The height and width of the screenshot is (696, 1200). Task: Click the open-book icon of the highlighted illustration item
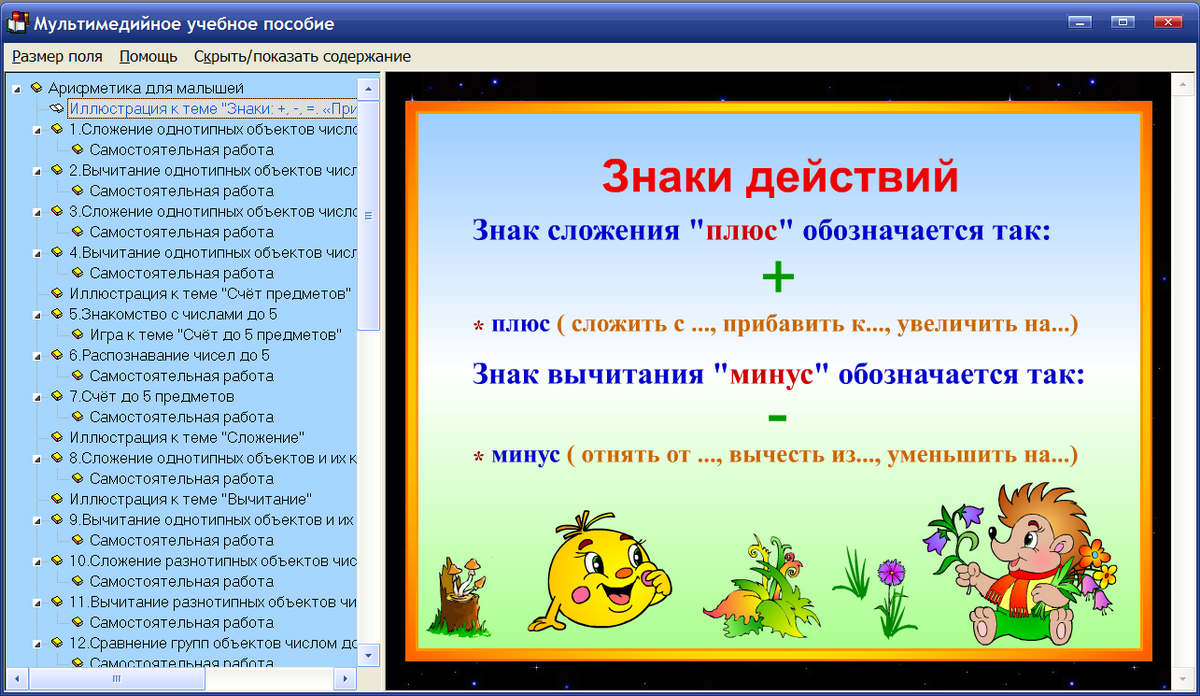tap(57, 108)
